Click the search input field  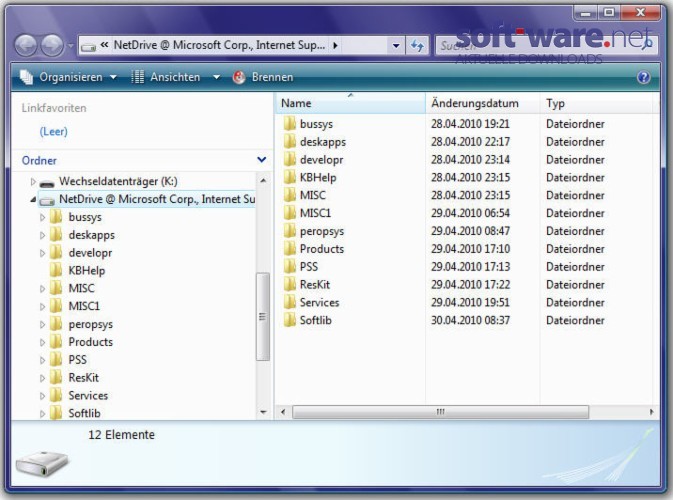[546, 45]
